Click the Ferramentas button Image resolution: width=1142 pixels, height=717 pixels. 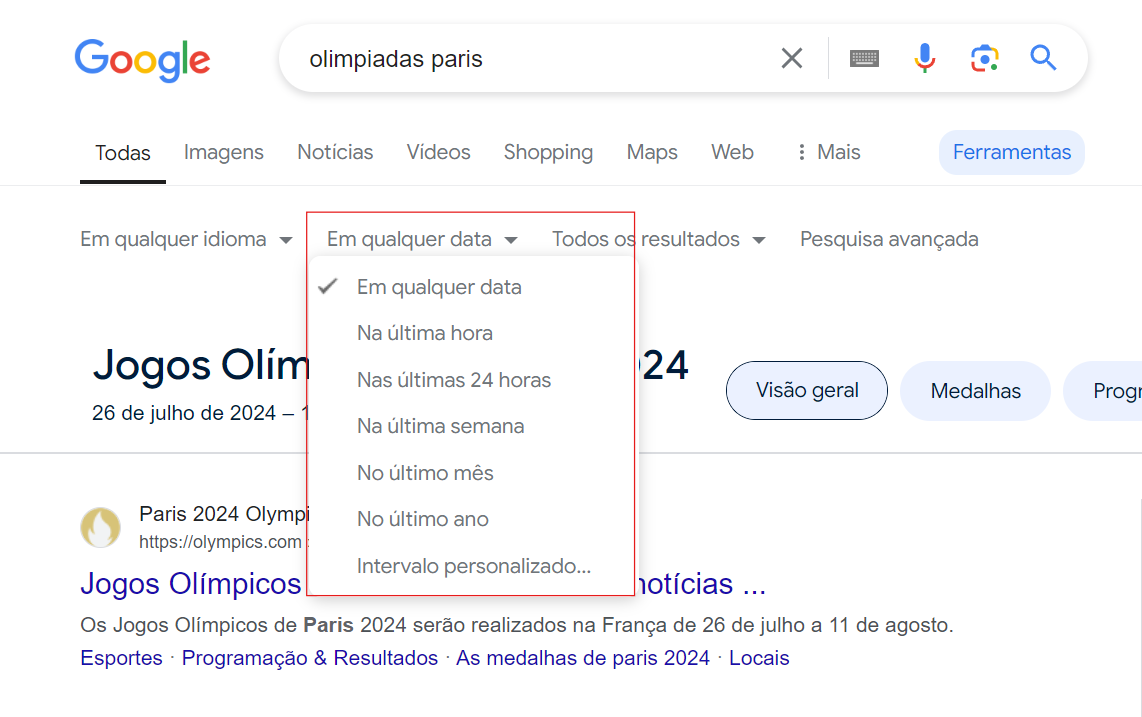[1011, 151]
